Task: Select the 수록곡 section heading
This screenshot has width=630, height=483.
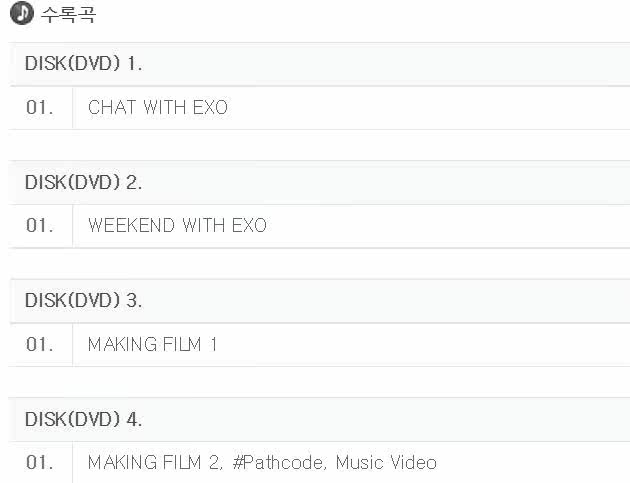Action: click(x=68, y=16)
